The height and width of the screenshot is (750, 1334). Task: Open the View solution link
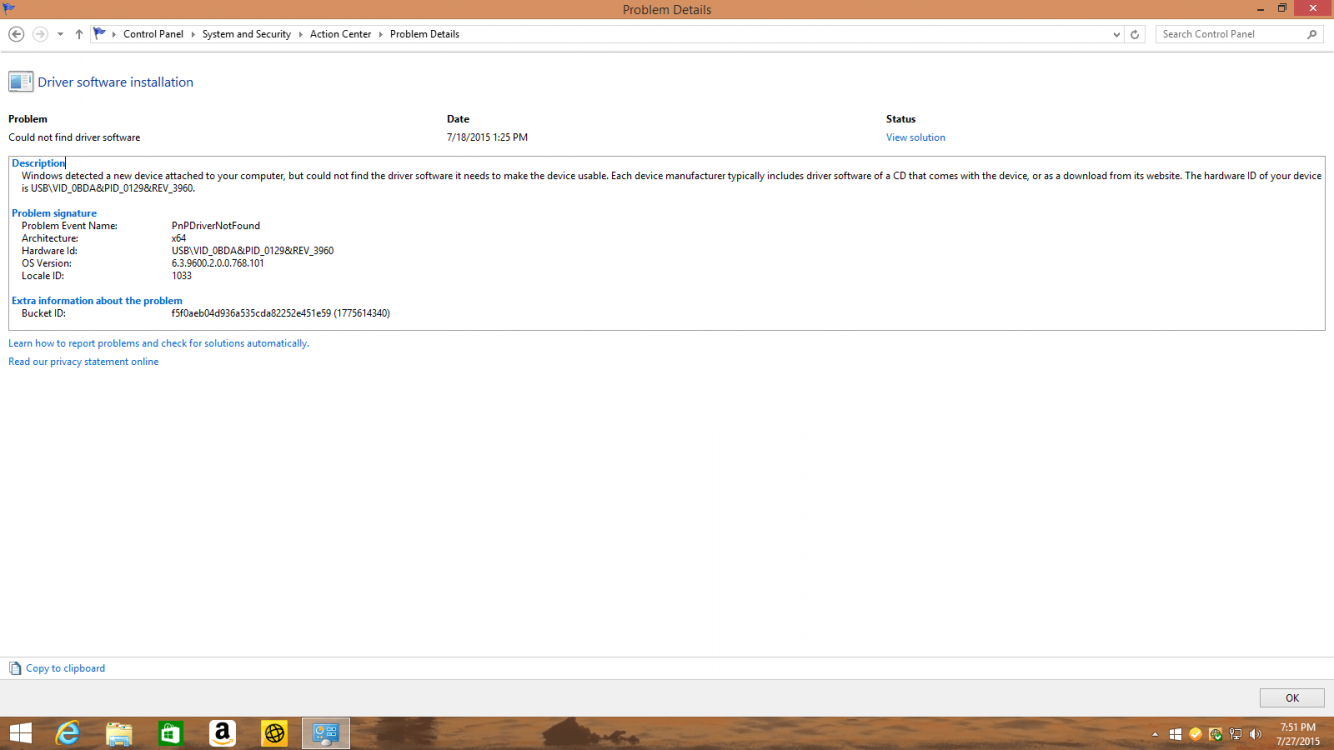click(x=915, y=137)
